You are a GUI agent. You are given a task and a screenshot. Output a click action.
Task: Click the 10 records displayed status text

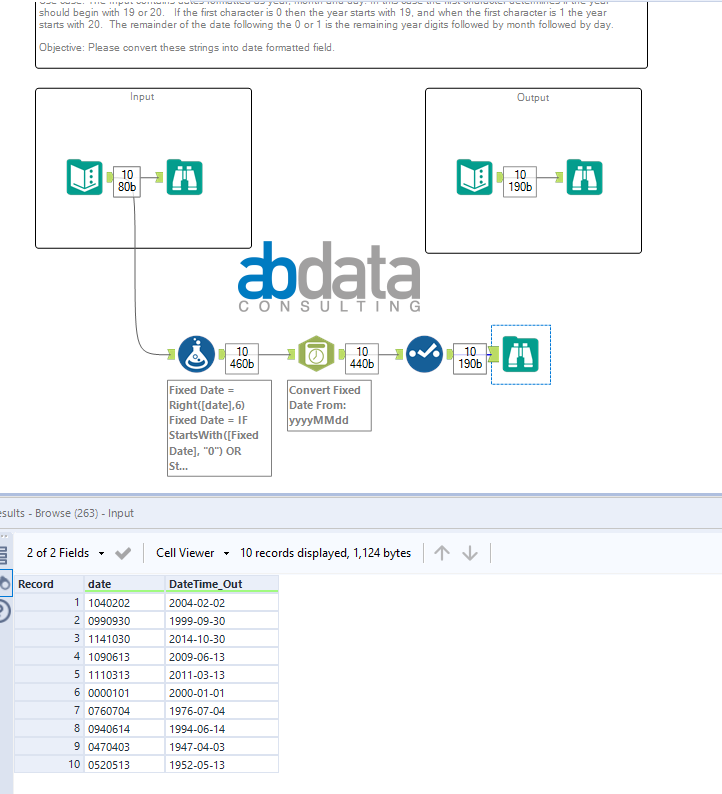[x=326, y=553]
